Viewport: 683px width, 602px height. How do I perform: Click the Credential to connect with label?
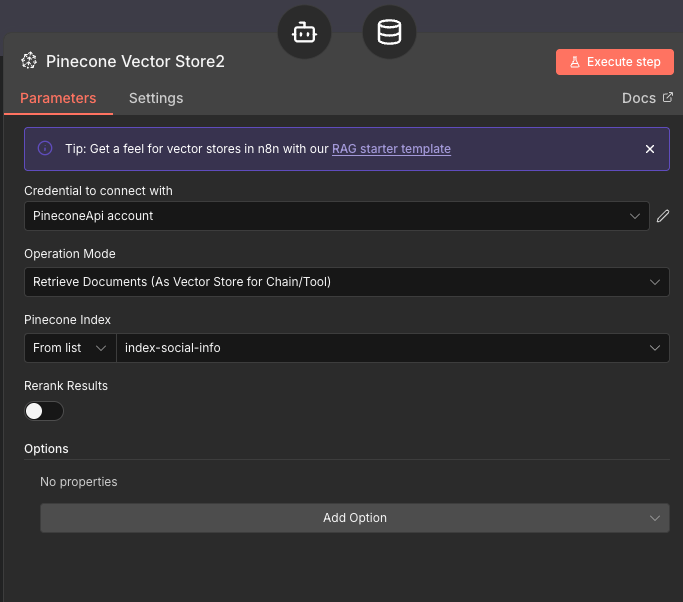click(x=98, y=191)
